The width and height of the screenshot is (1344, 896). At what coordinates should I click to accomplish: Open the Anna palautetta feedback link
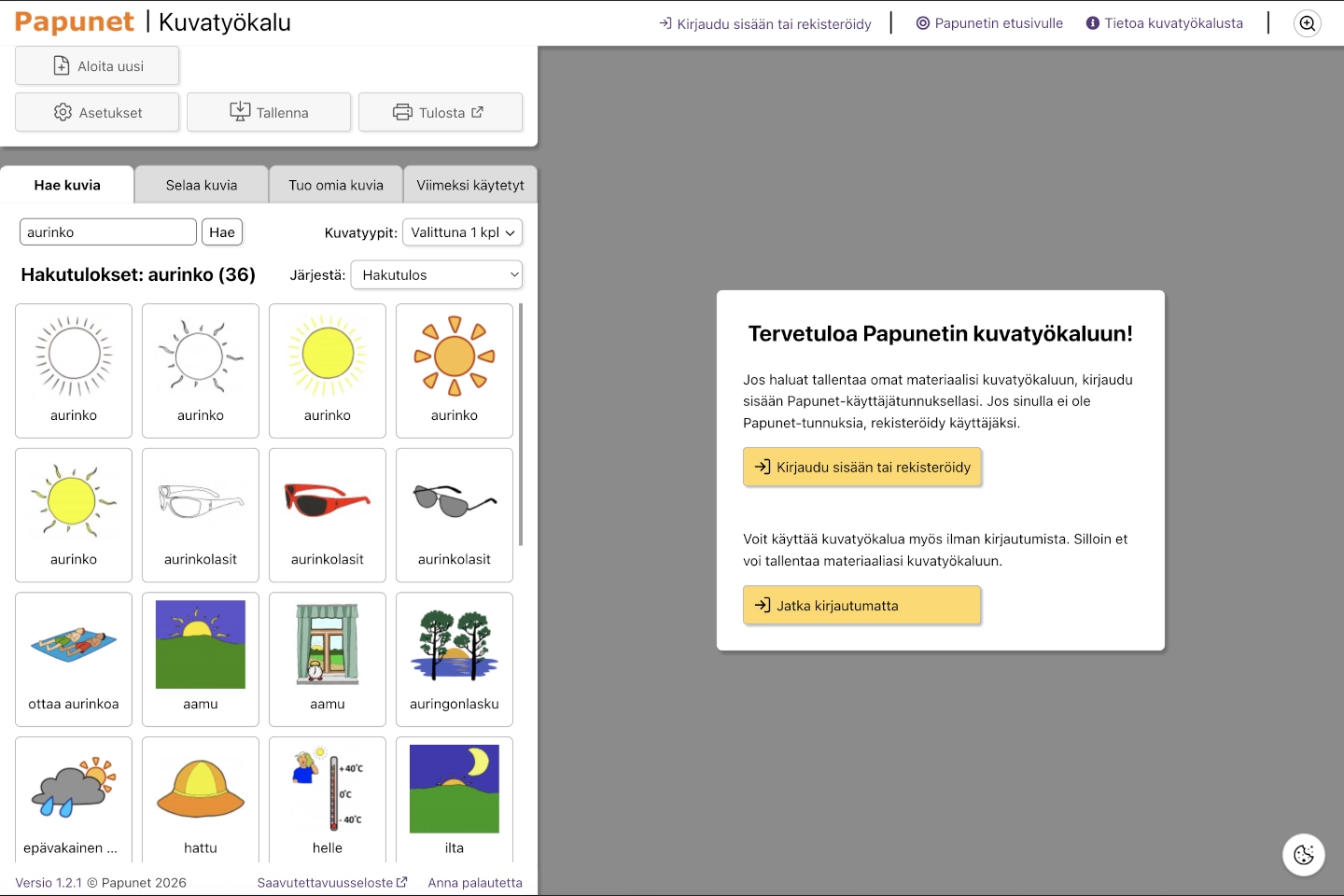[475, 882]
